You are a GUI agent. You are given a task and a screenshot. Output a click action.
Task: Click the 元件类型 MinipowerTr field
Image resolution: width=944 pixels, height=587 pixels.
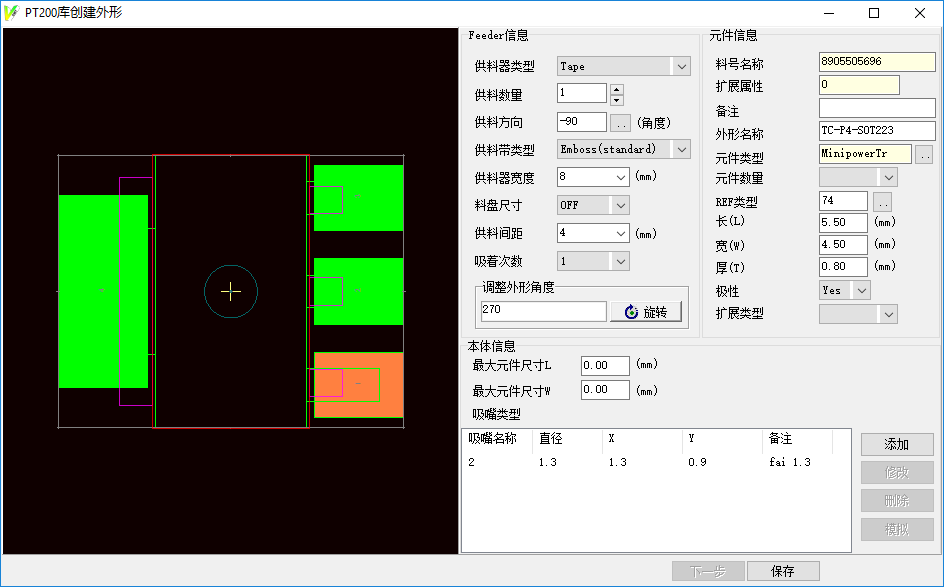click(x=865, y=154)
